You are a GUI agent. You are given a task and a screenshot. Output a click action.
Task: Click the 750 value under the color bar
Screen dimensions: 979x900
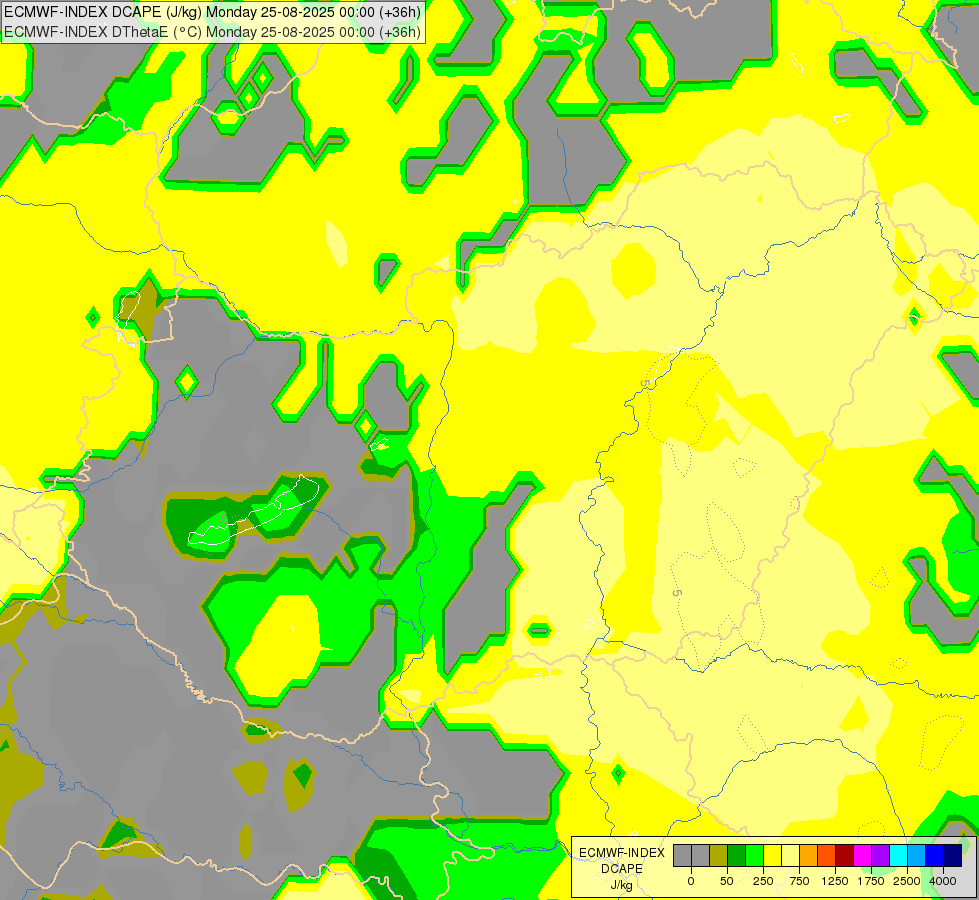pyautogui.click(x=799, y=881)
